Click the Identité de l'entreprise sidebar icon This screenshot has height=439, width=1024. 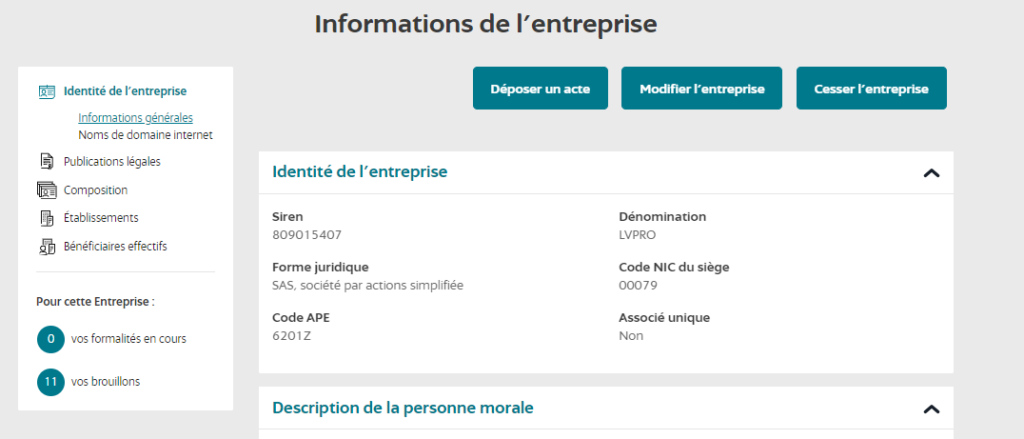(46, 92)
